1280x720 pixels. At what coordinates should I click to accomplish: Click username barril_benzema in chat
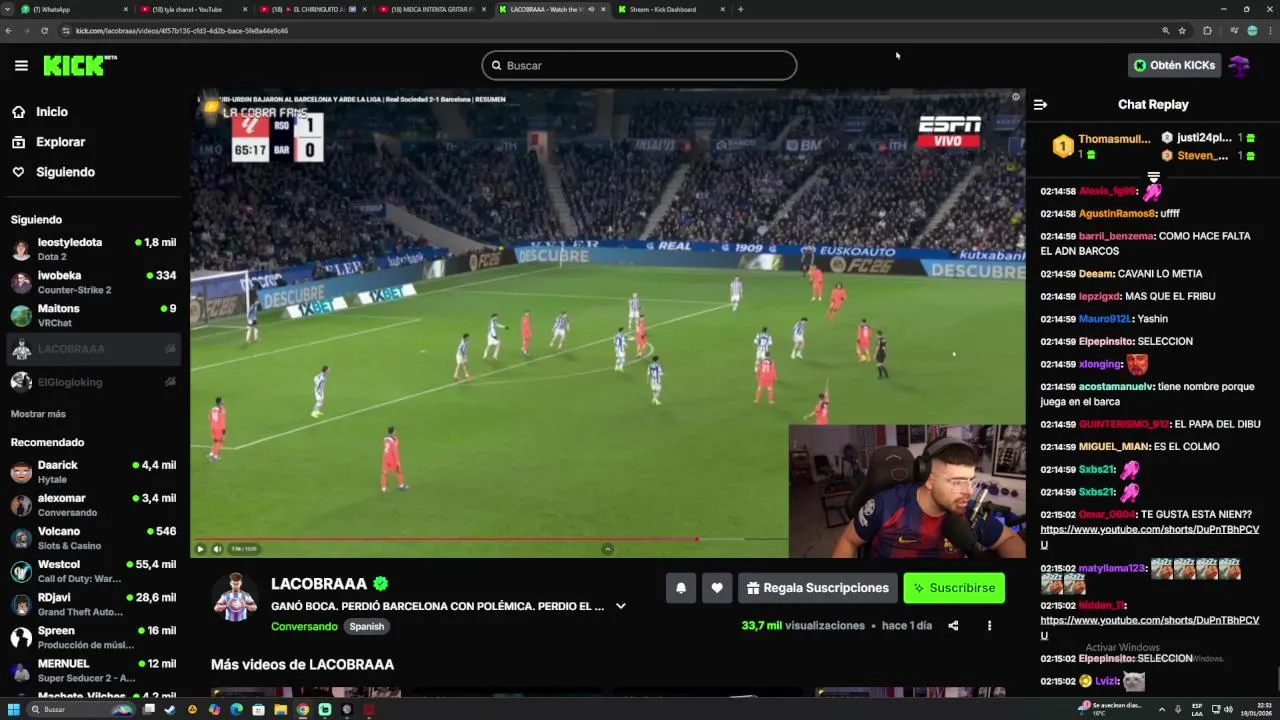click(x=1116, y=236)
